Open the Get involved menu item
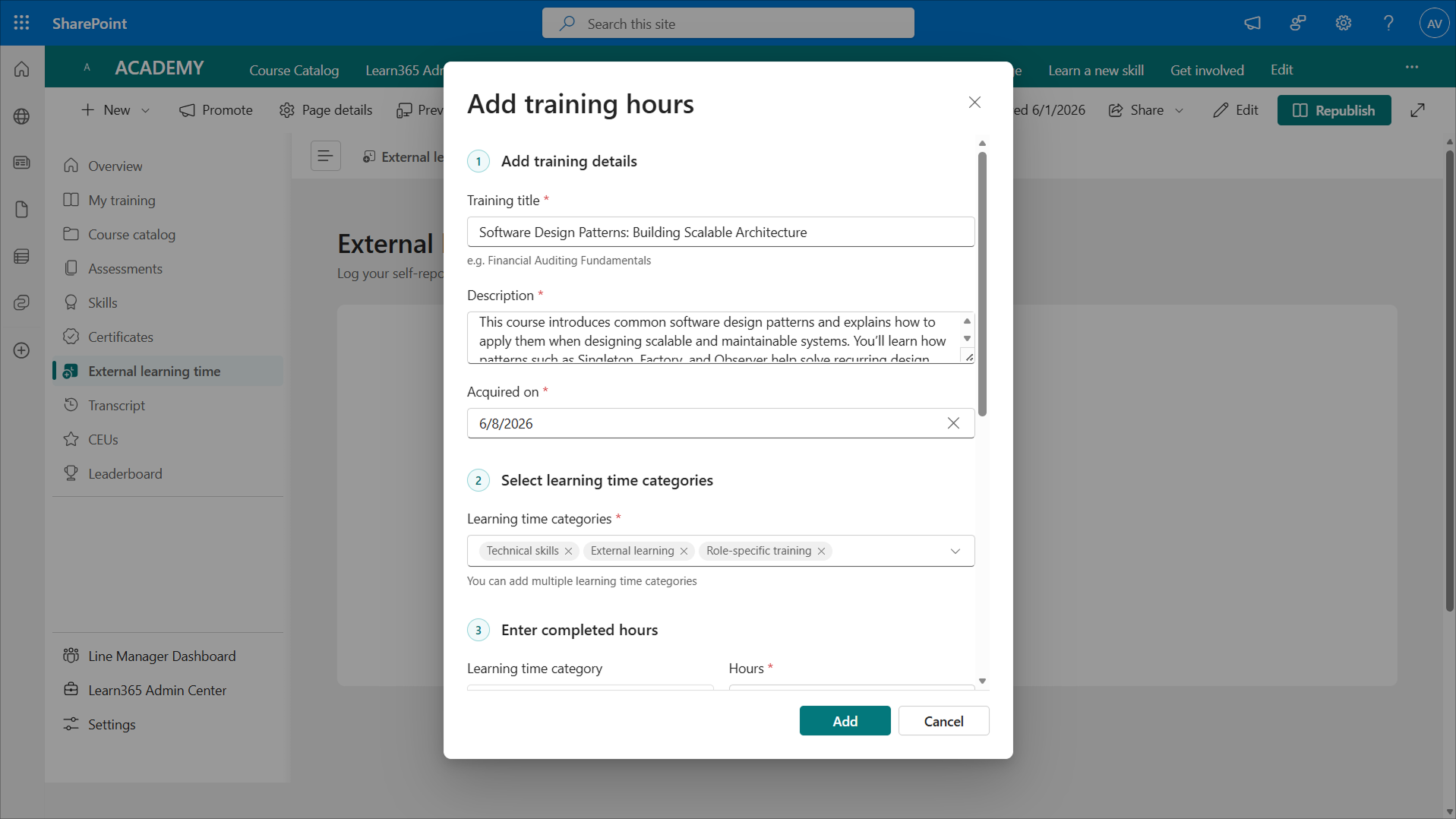The height and width of the screenshot is (819, 1456). pos(1207,70)
